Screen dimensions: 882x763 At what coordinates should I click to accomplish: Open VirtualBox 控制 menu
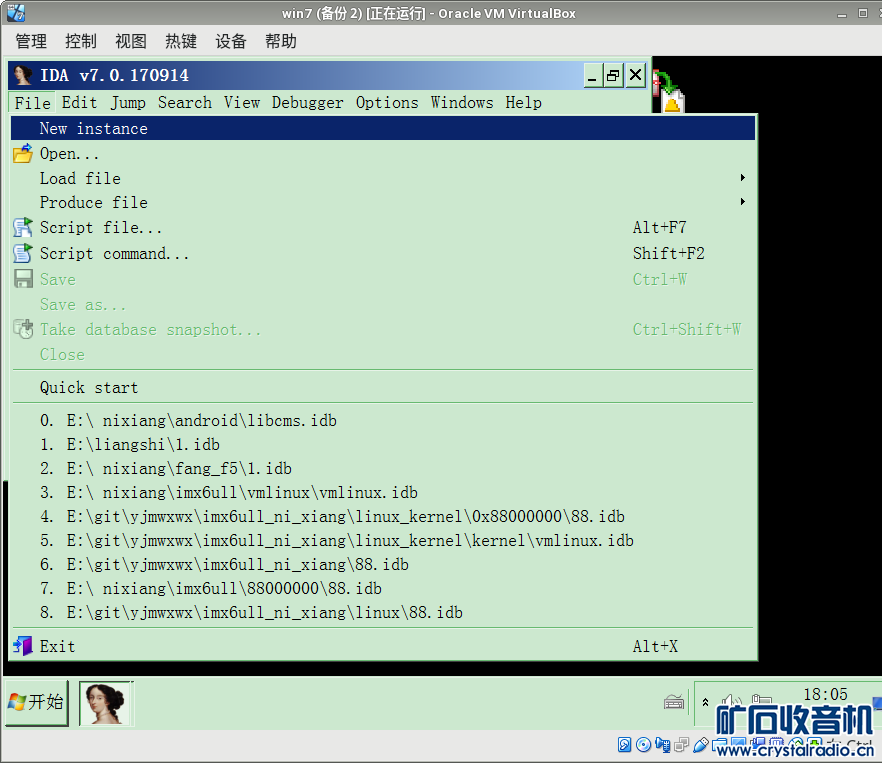click(81, 41)
